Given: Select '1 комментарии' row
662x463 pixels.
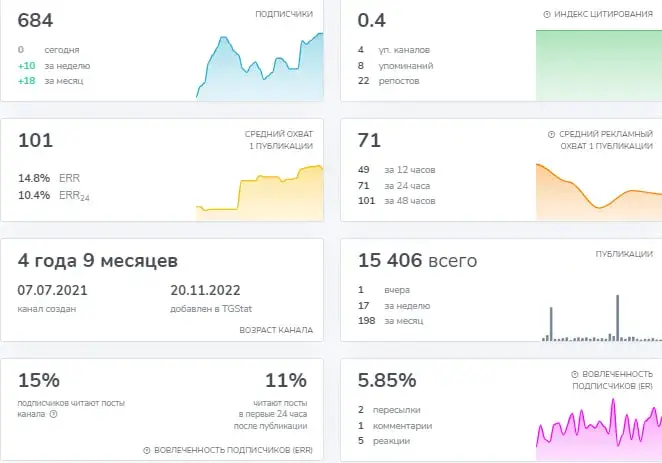Looking at the screenshot, I should click(395, 426).
